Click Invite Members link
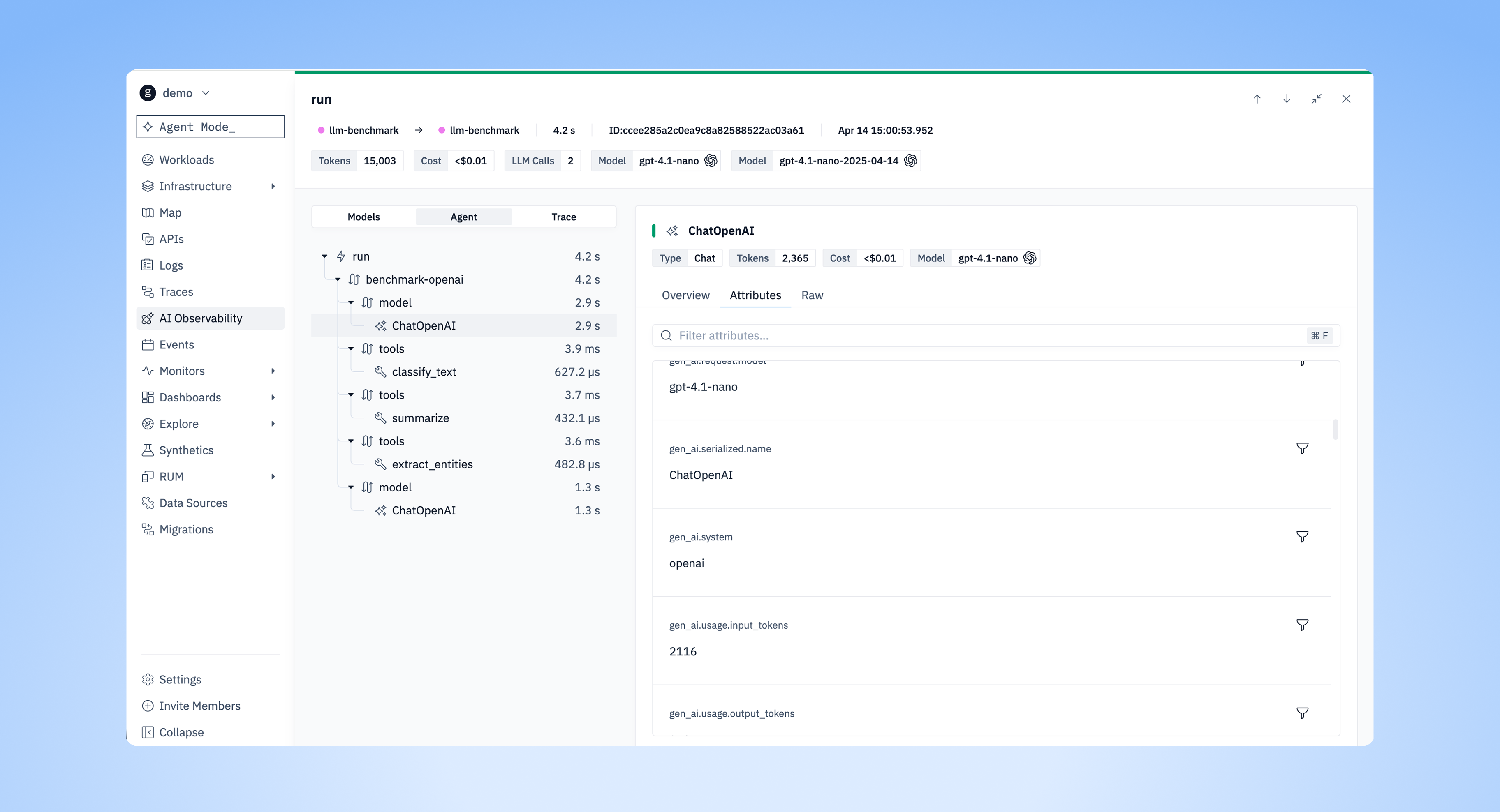The height and width of the screenshot is (812, 1500). pyautogui.click(x=199, y=706)
